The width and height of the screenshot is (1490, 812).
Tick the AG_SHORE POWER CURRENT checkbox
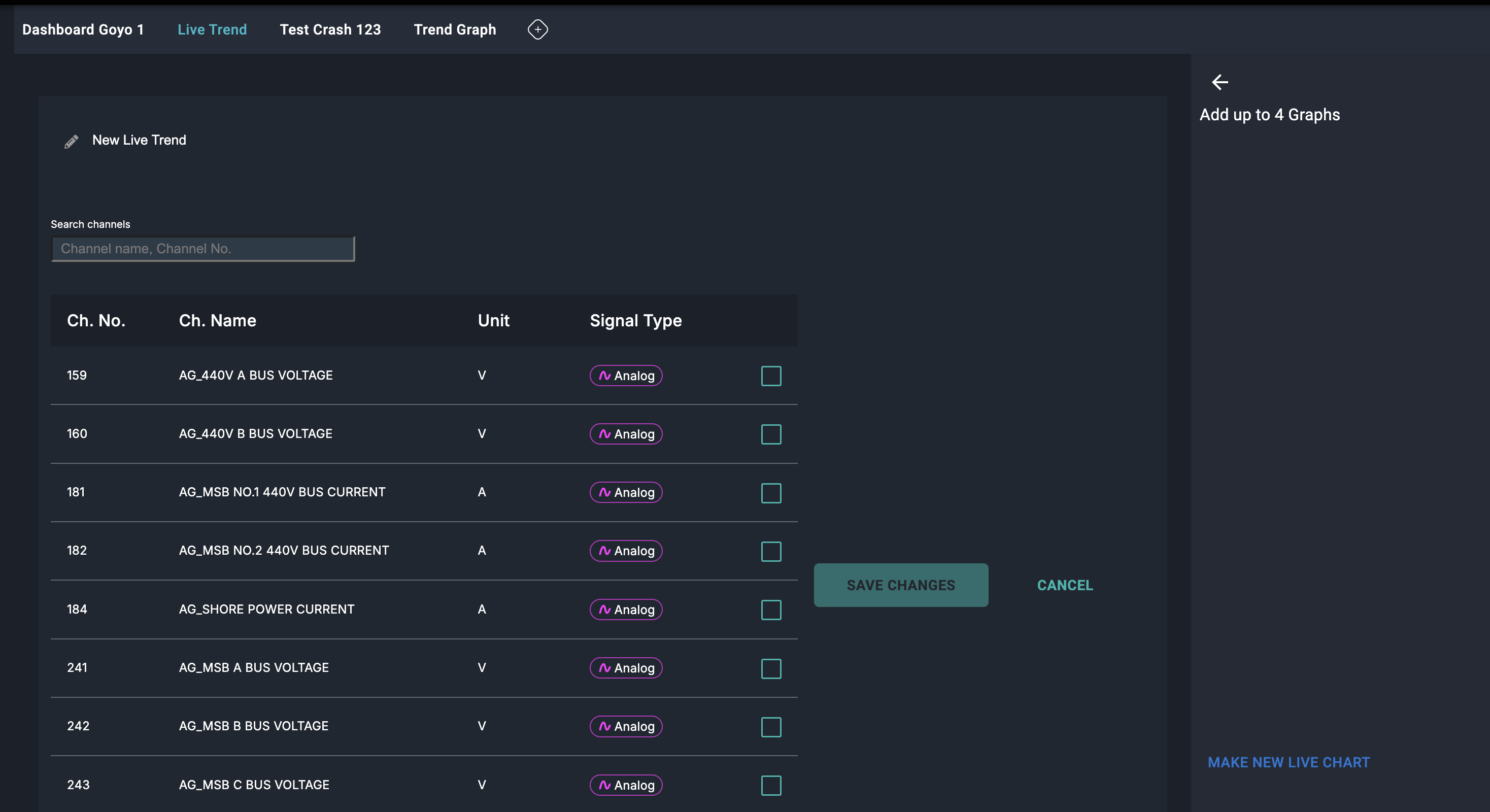tap(771, 610)
